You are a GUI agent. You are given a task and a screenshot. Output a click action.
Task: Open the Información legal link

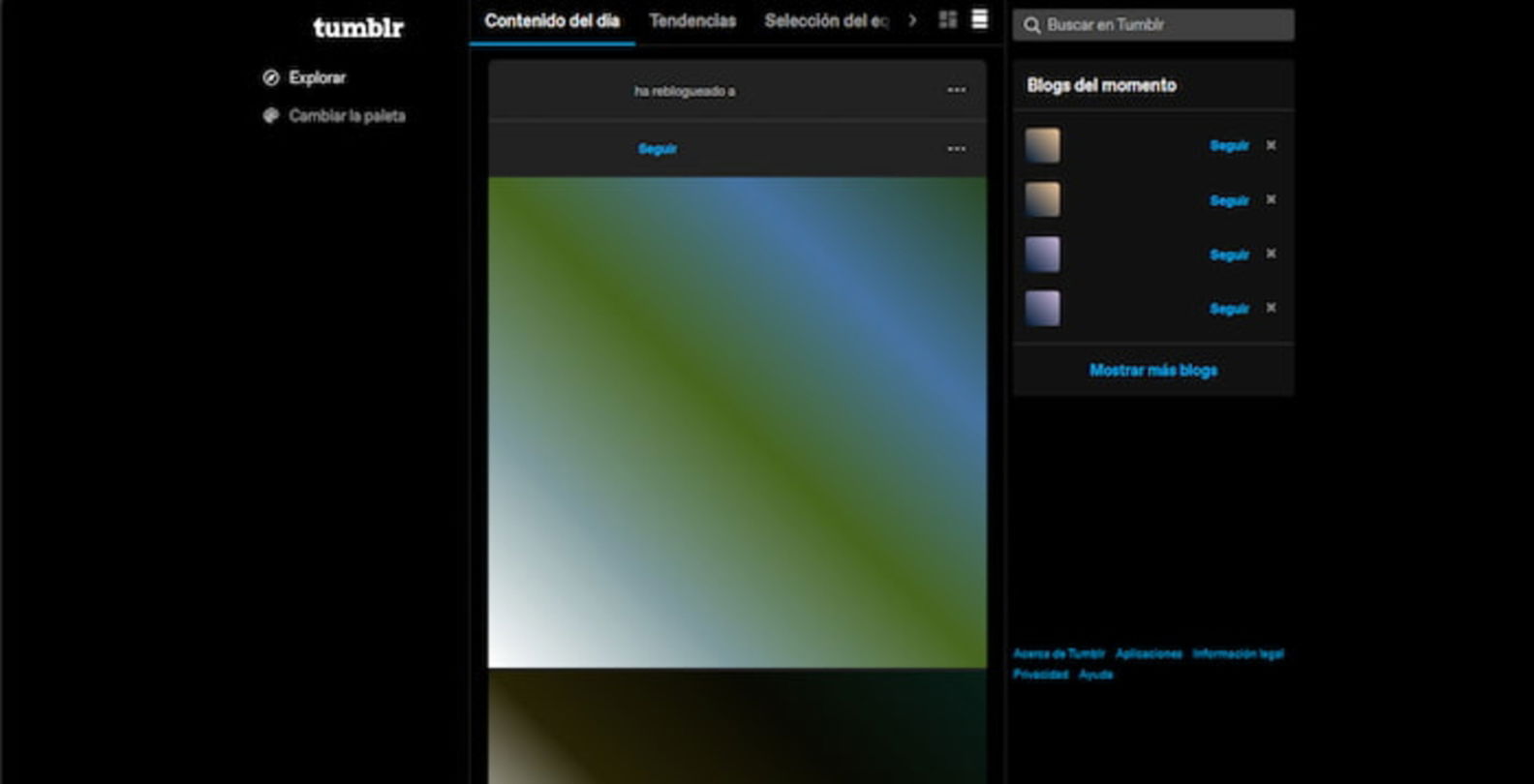click(x=1238, y=653)
